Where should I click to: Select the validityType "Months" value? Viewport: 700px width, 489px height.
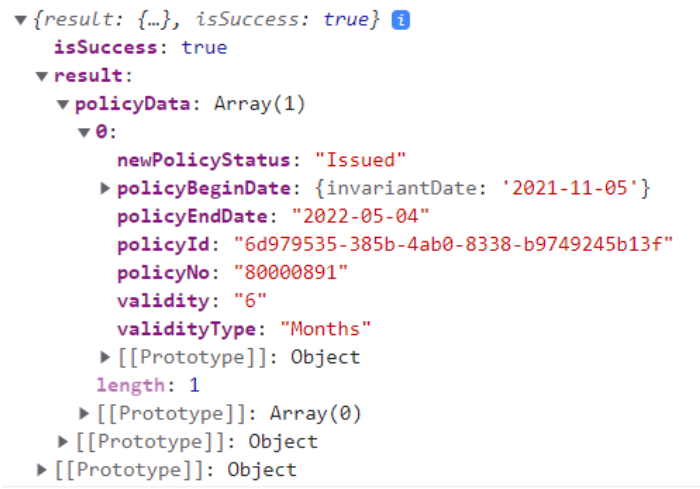click(x=326, y=328)
